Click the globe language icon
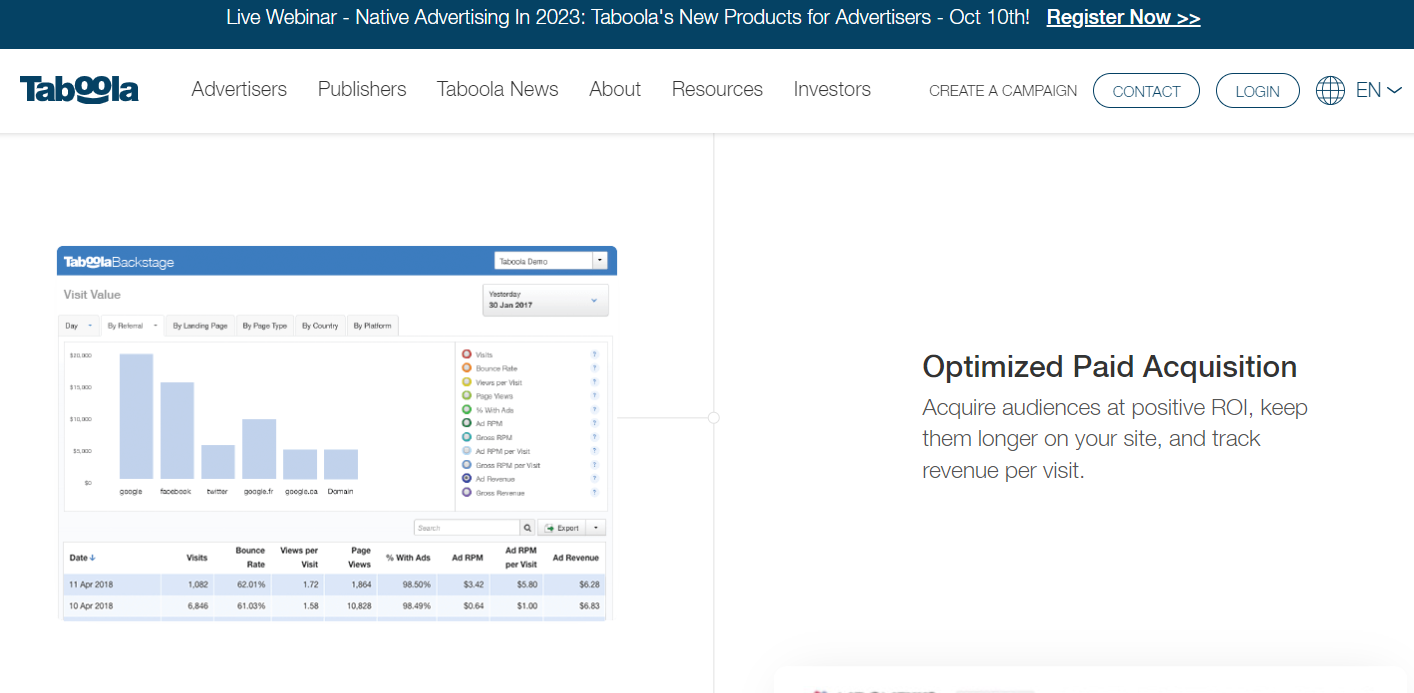 (x=1330, y=90)
